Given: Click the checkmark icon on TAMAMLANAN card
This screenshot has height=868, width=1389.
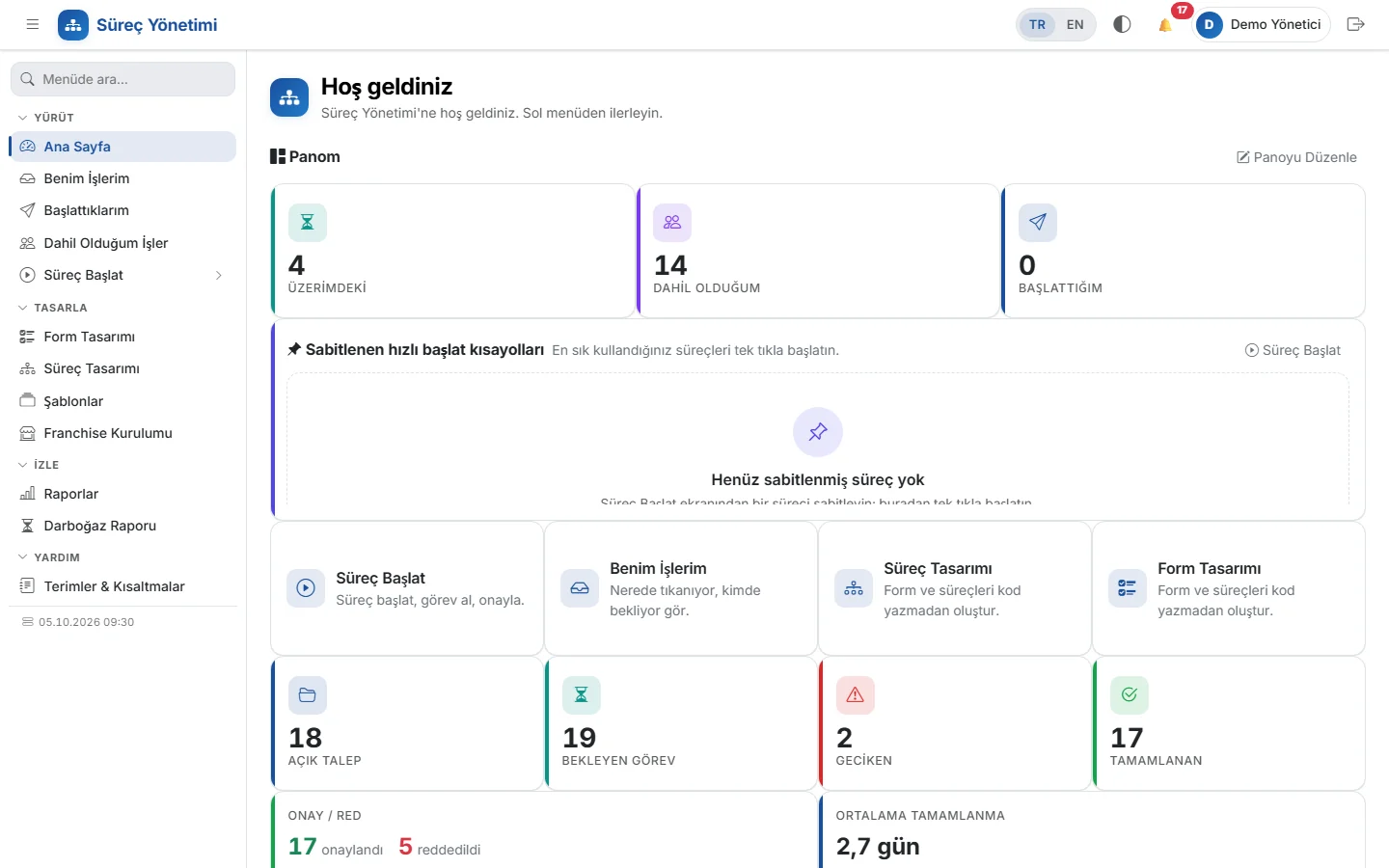Looking at the screenshot, I should pos(1130,695).
